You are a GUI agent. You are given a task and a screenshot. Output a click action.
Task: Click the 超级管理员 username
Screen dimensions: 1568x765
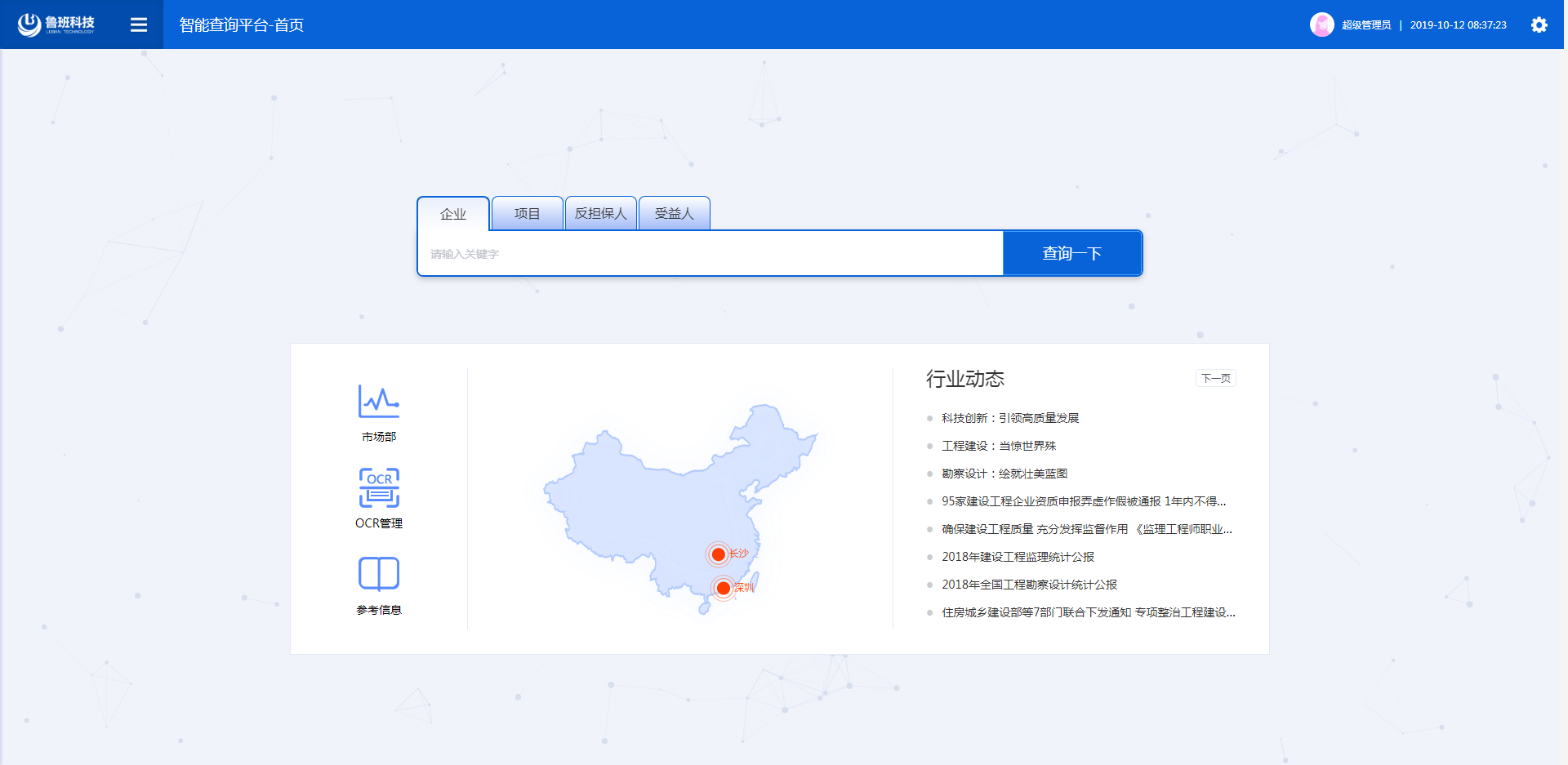click(x=1366, y=25)
